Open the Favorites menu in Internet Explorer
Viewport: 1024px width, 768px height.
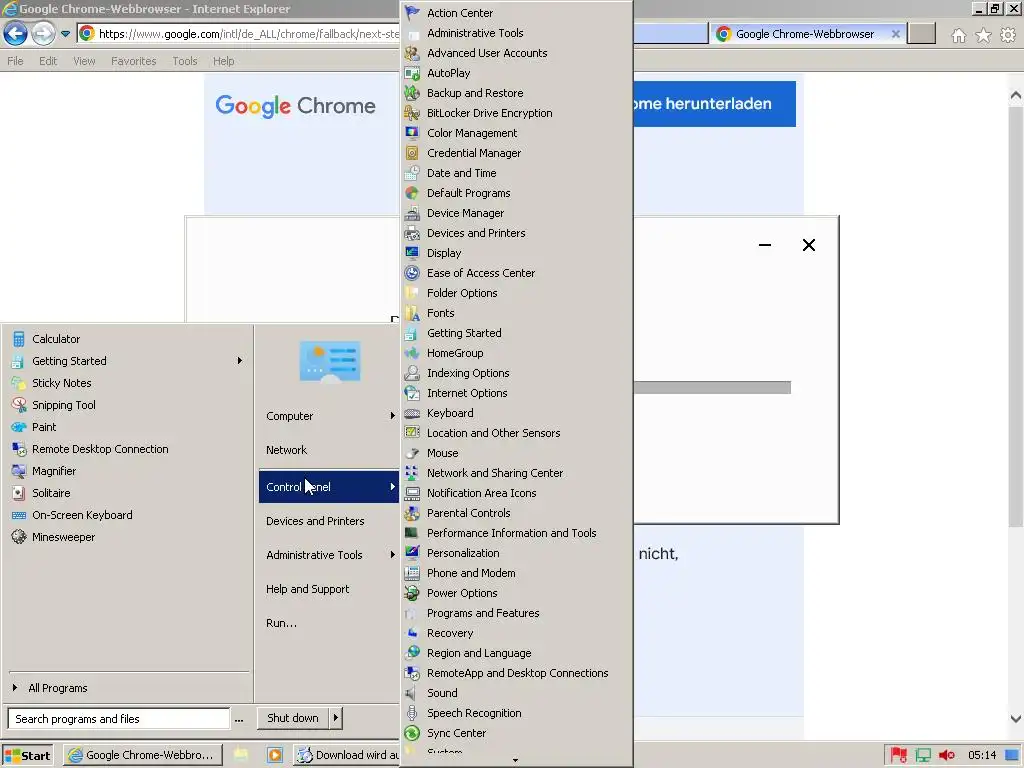[133, 61]
